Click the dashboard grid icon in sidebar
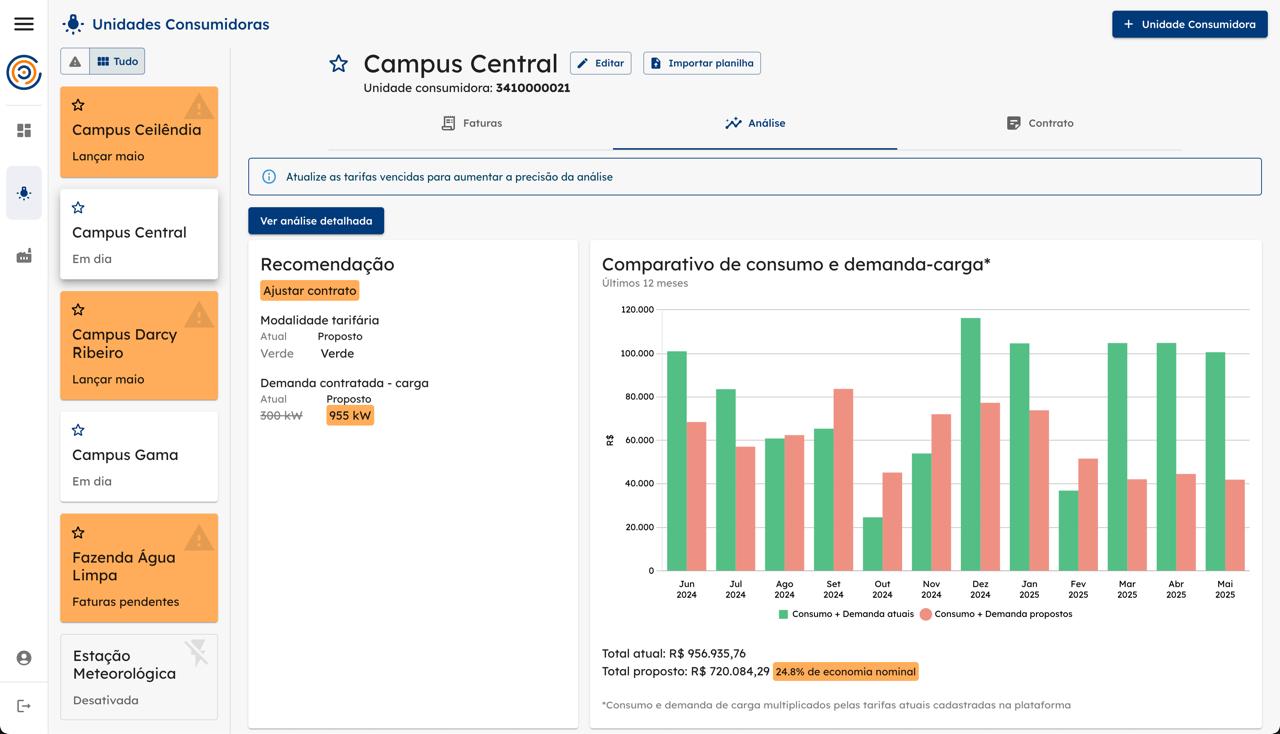 [x=24, y=131]
